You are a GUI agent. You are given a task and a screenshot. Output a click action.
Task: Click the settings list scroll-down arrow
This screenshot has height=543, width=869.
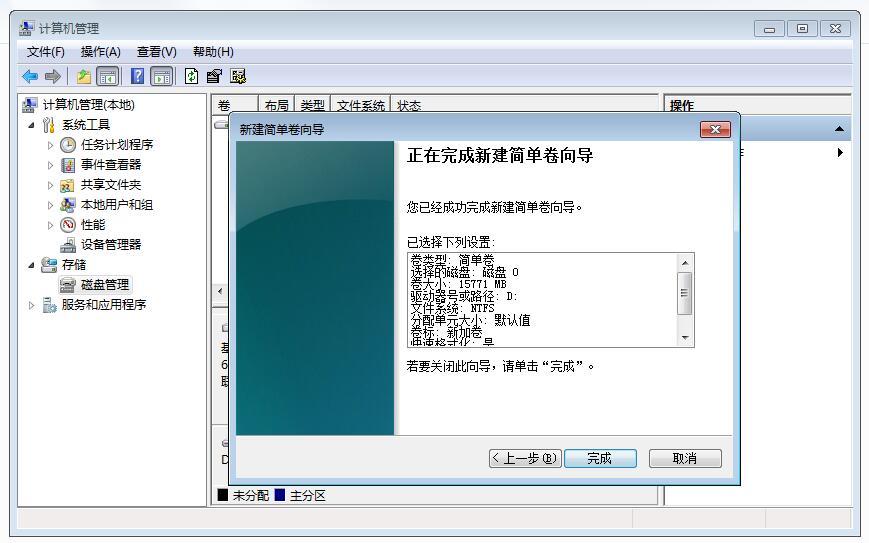[685, 337]
